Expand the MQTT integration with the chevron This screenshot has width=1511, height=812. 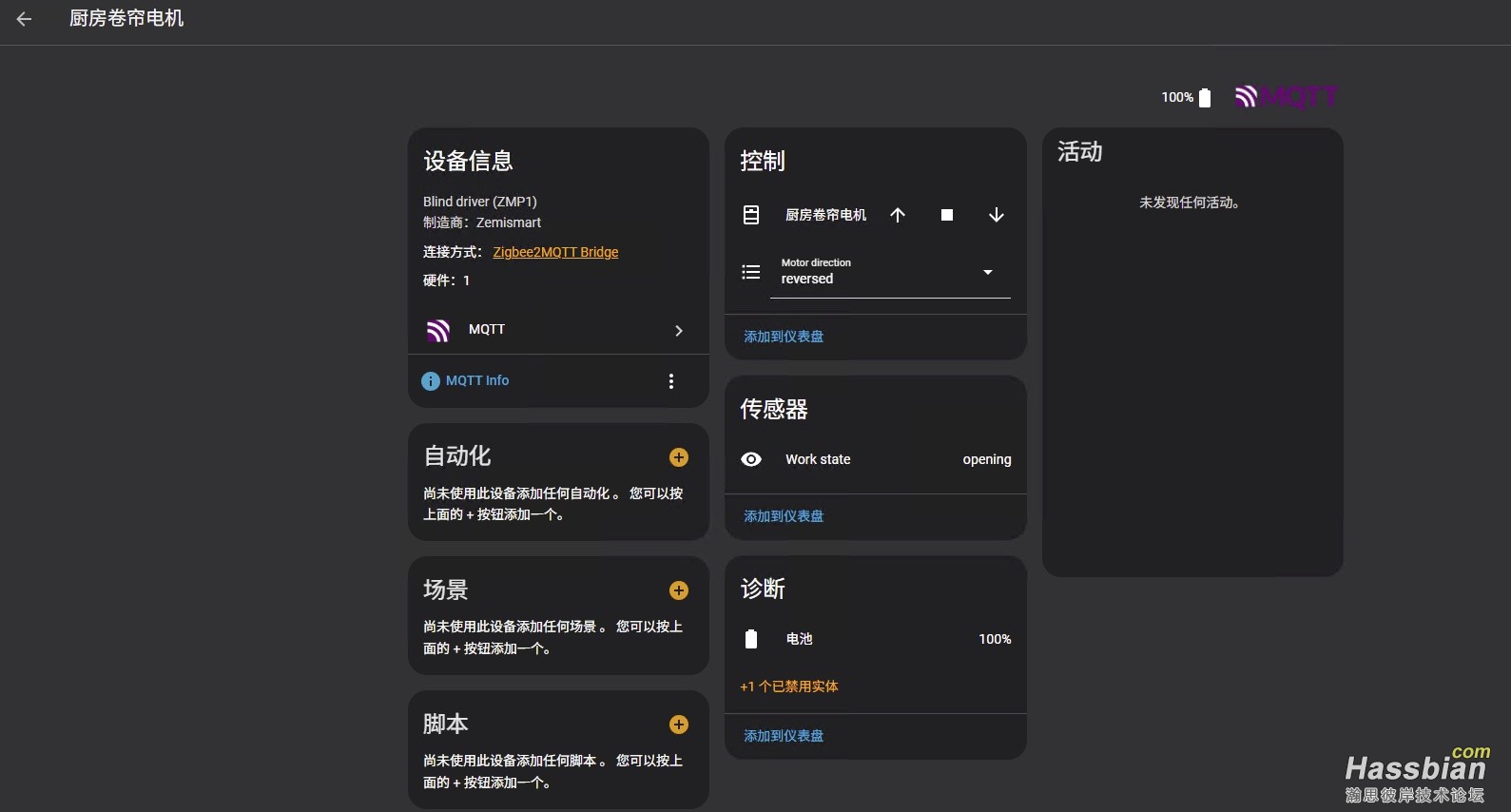[679, 330]
